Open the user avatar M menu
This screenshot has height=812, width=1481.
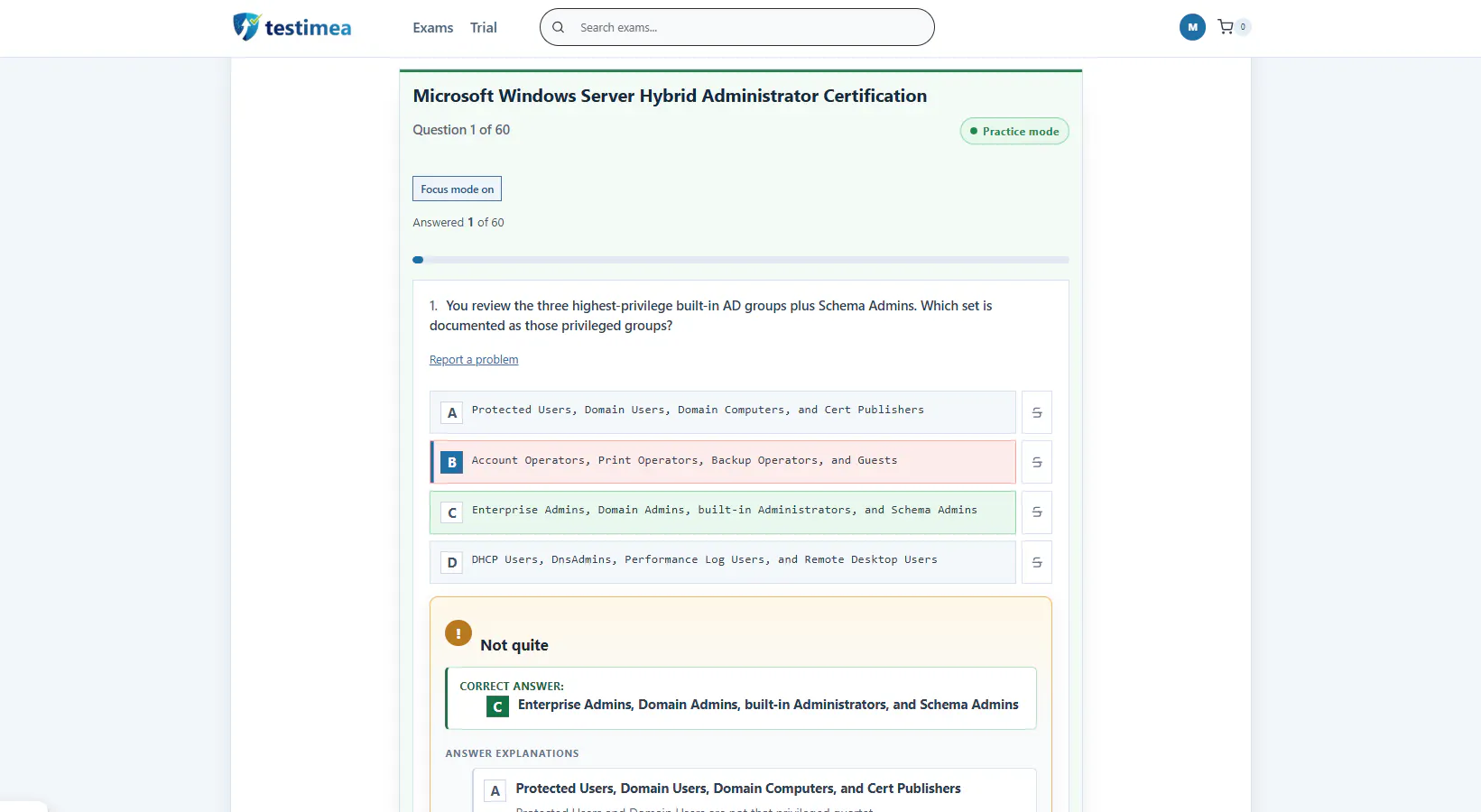(1192, 27)
